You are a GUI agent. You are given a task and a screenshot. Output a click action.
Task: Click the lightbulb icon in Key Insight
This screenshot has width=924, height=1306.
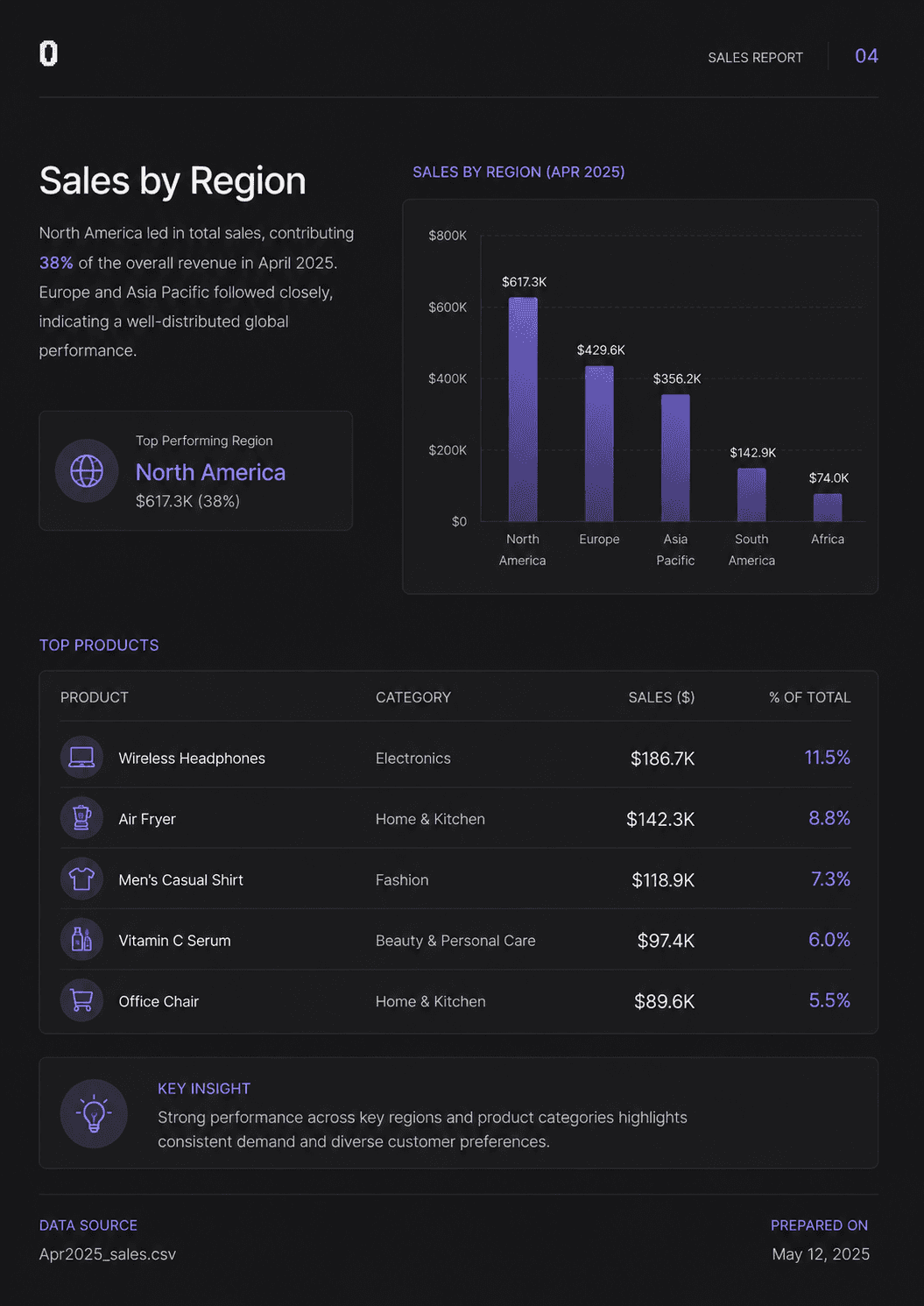point(94,1113)
